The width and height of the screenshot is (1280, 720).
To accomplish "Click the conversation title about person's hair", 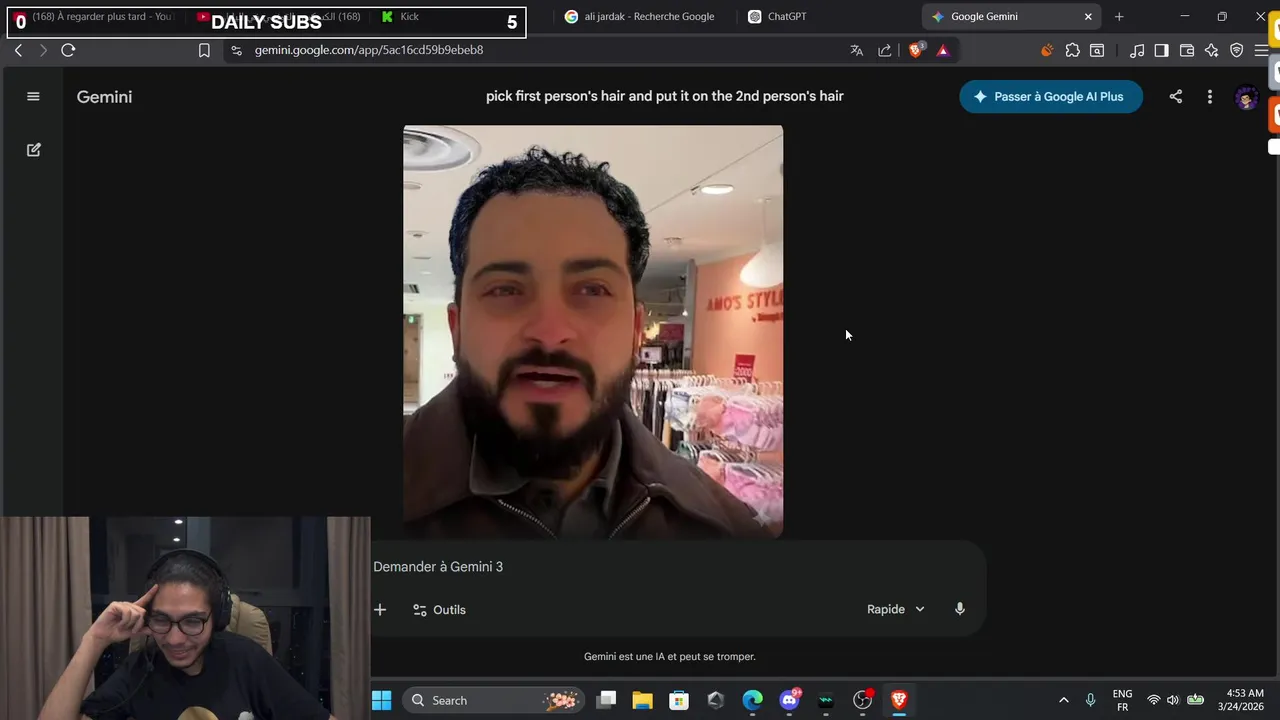I will (665, 96).
